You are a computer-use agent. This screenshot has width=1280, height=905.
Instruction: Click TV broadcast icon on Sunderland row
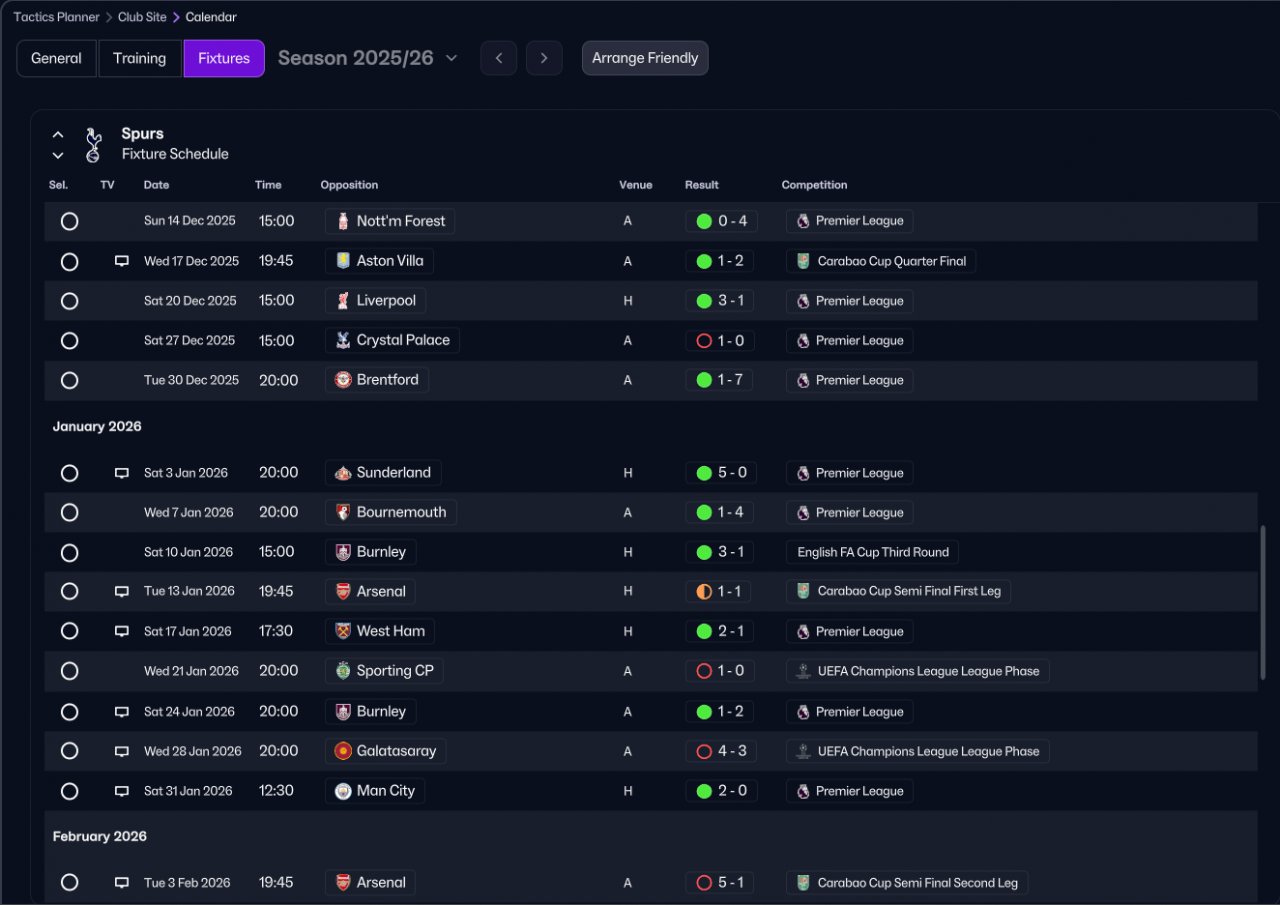point(122,473)
